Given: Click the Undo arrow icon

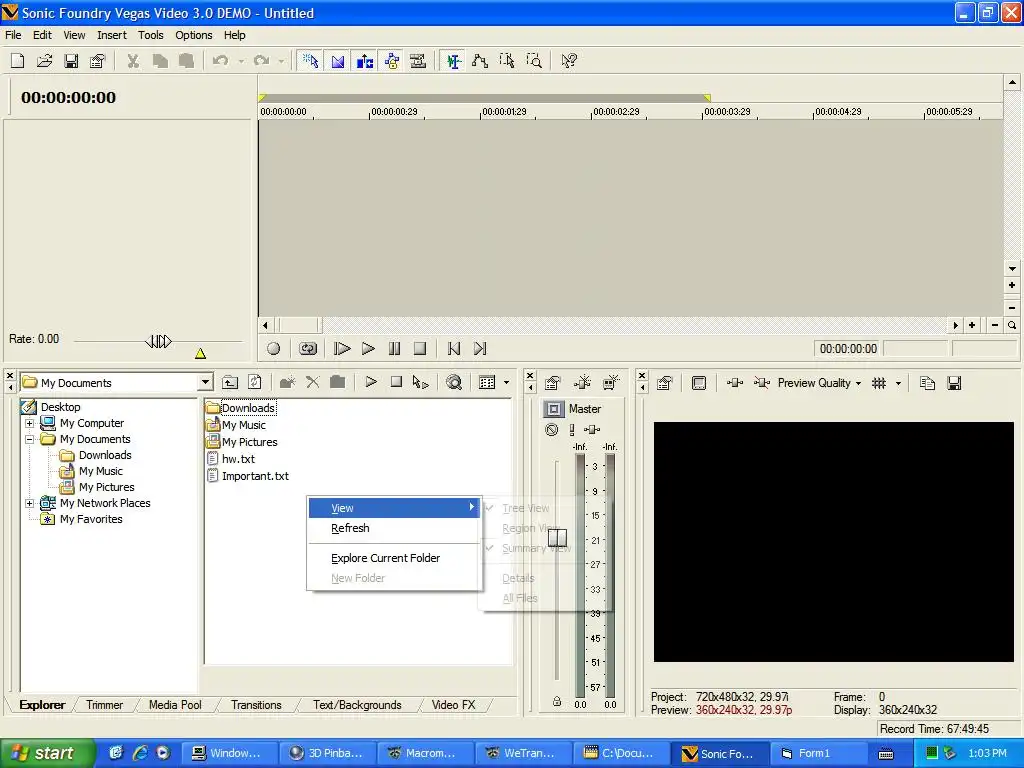Looking at the screenshot, I should click(x=221, y=61).
